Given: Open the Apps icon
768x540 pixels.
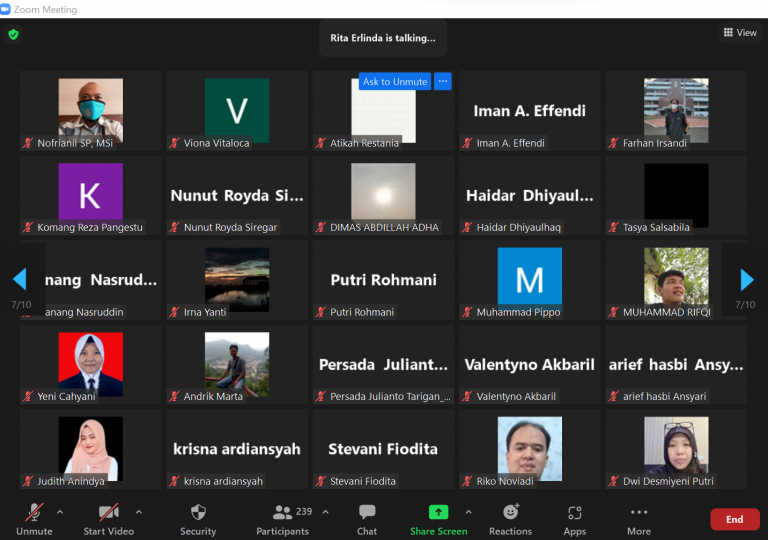Looking at the screenshot, I should click(x=575, y=513).
